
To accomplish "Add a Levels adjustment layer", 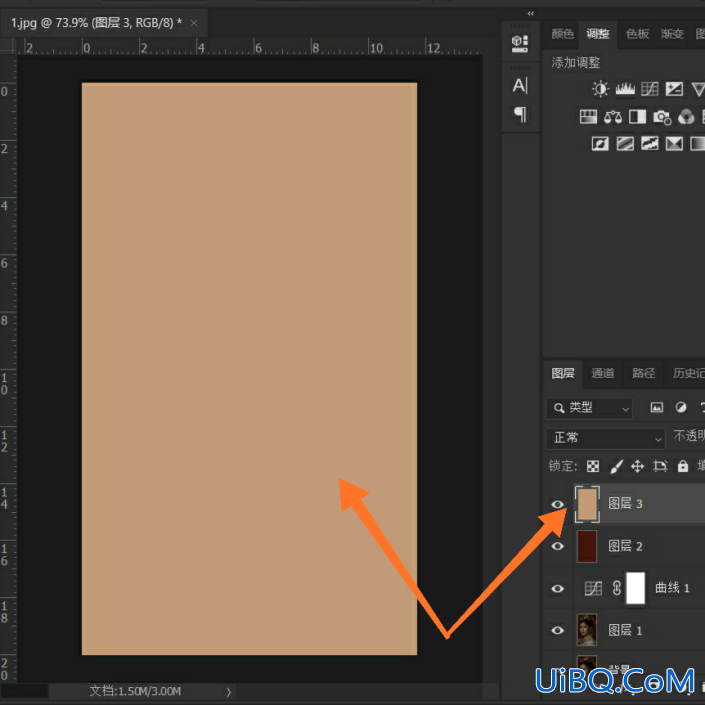I will point(625,89).
